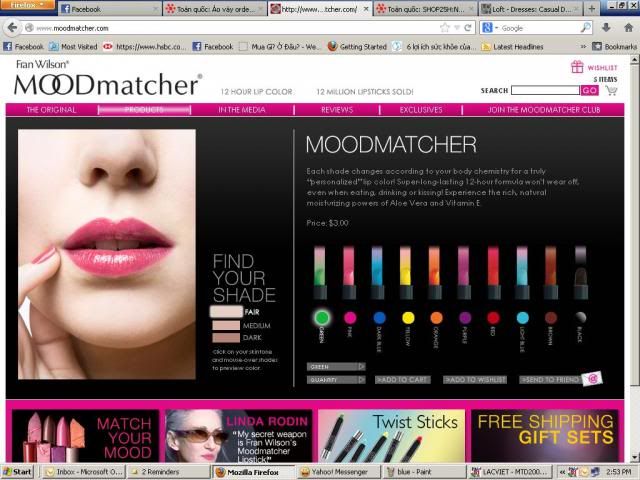Open the shopping cart icon

tap(611, 90)
